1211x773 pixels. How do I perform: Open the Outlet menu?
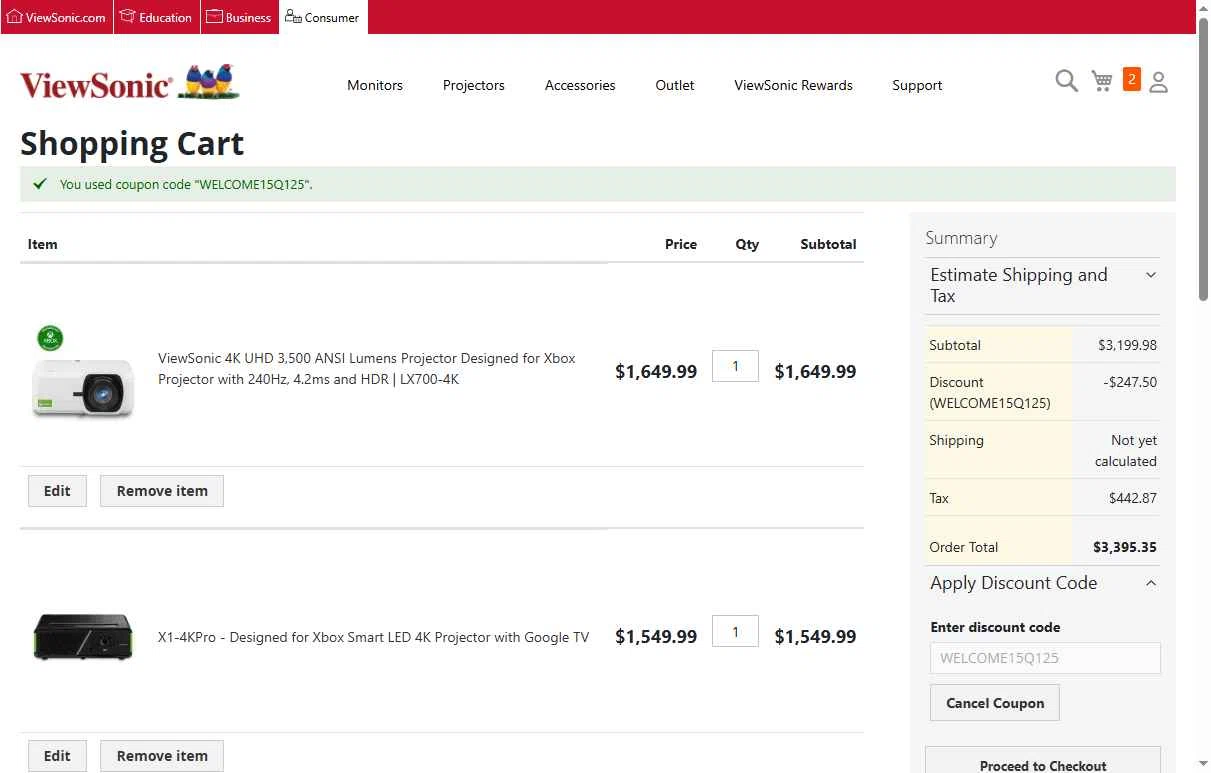pyautogui.click(x=675, y=85)
